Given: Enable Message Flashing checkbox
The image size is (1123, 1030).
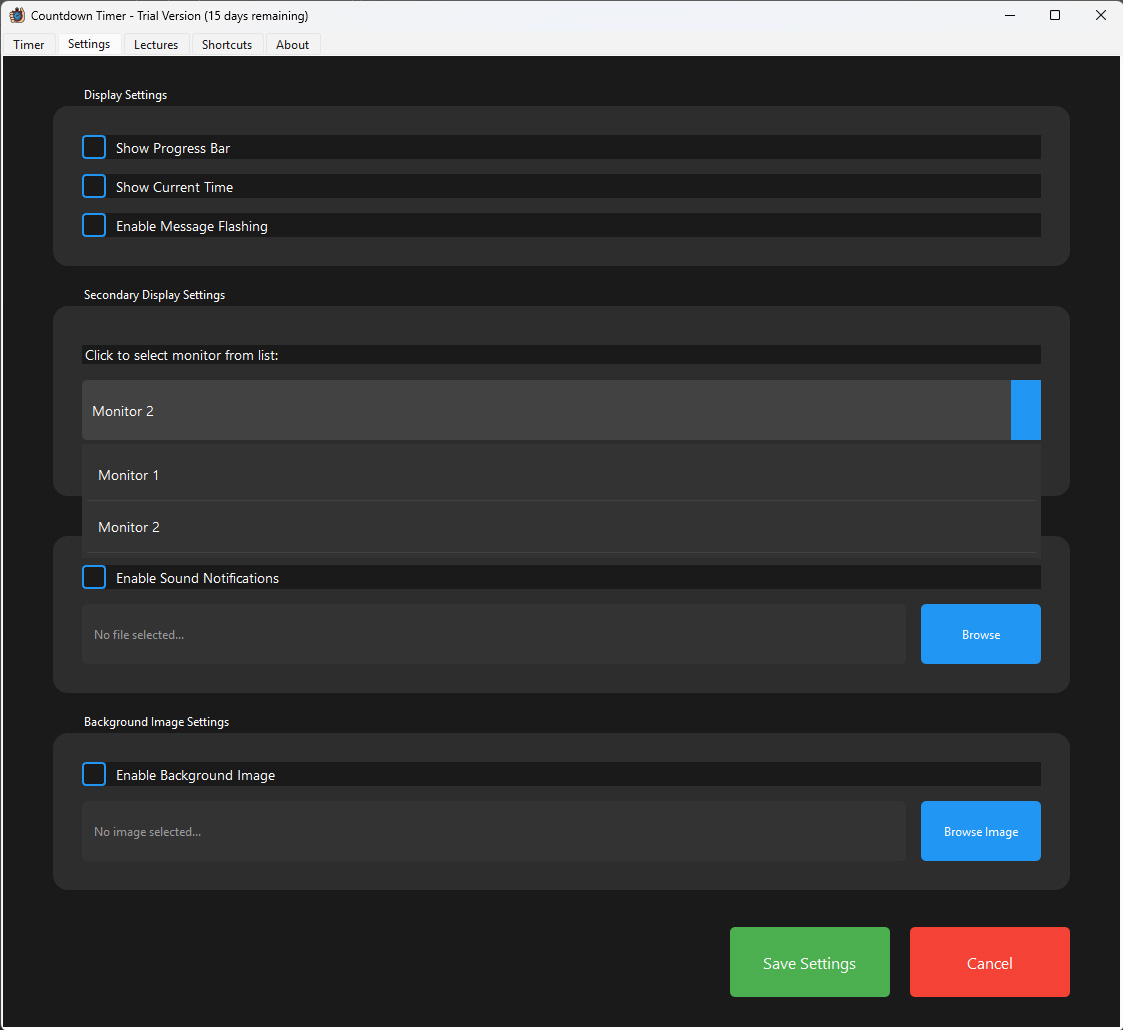Looking at the screenshot, I should [94, 226].
